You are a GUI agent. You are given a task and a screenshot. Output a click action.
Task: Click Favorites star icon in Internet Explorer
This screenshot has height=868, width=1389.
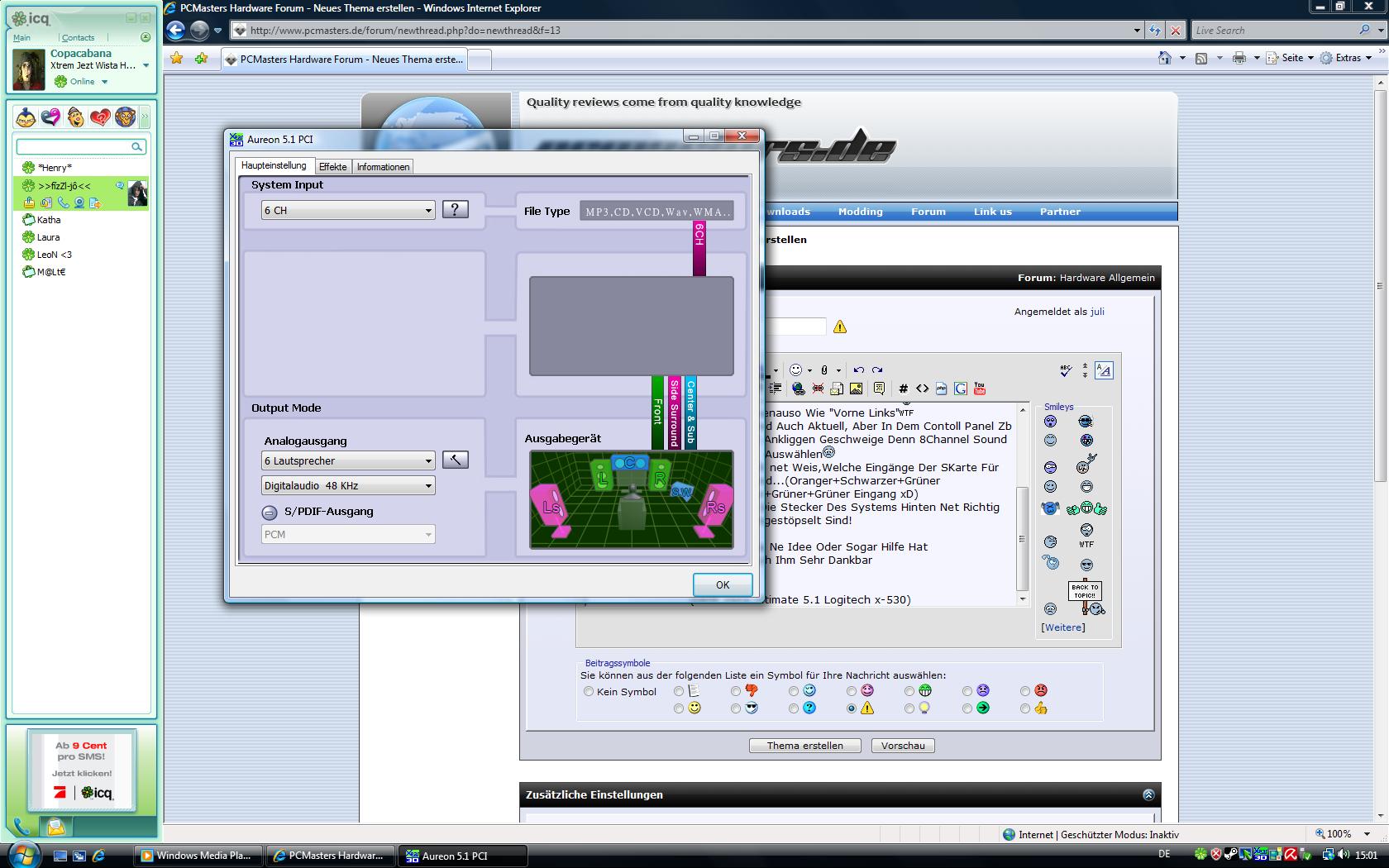(176, 58)
